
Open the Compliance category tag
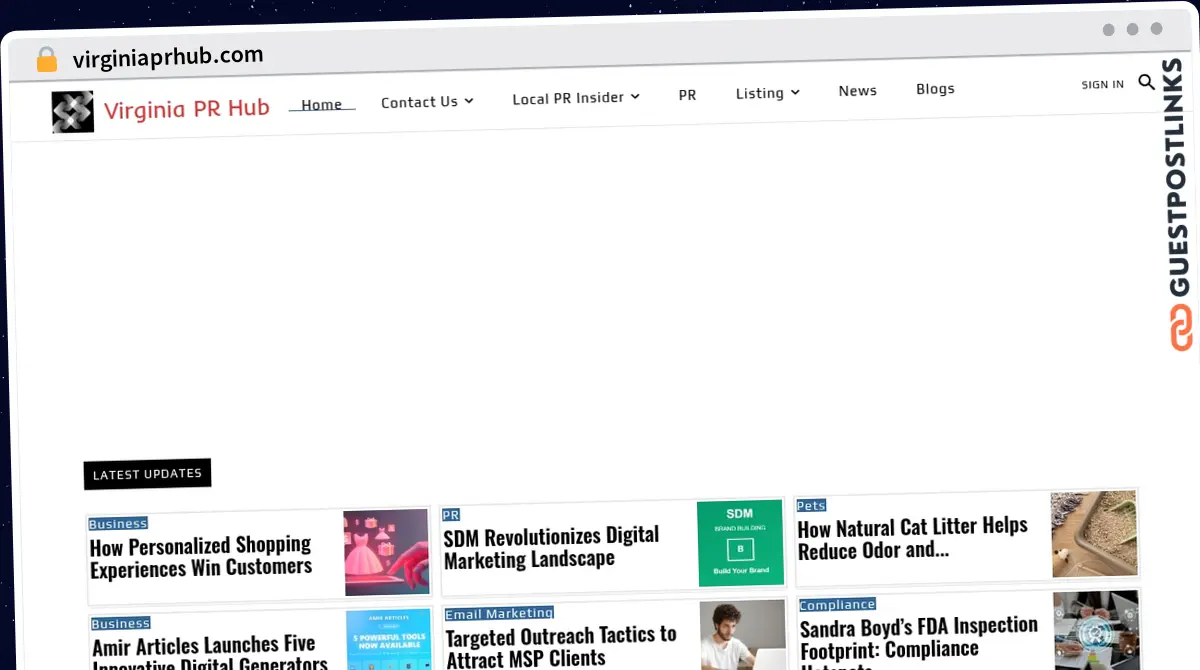click(837, 604)
